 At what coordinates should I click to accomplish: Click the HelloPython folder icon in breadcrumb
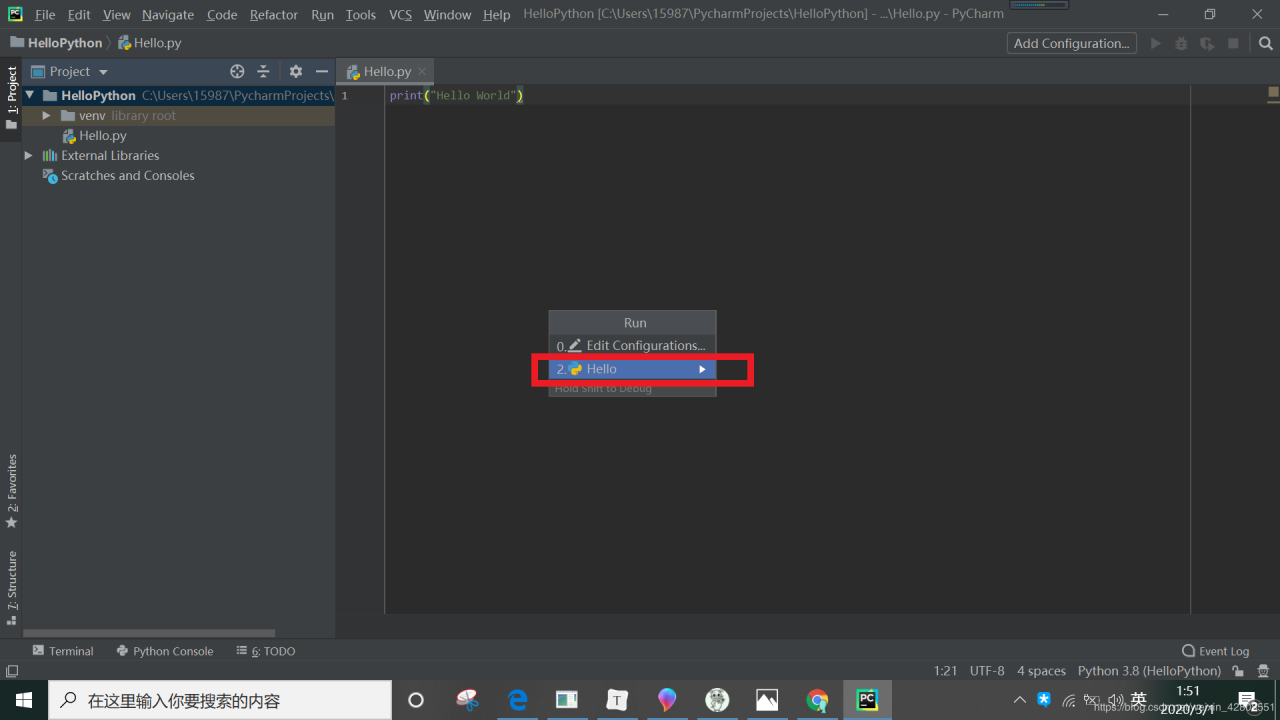[x=17, y=43]
